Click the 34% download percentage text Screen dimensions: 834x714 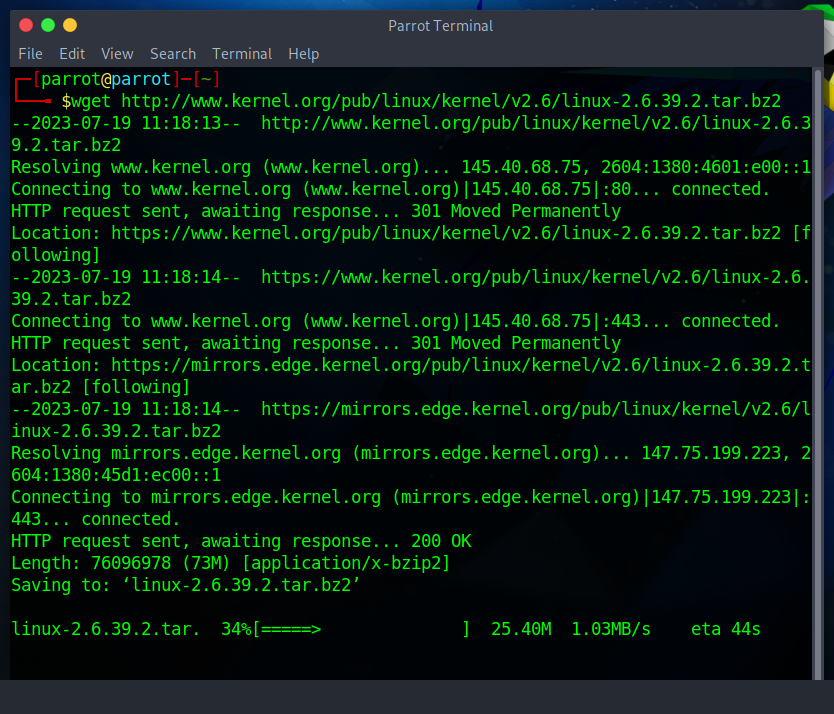click(x=236, y=629)
